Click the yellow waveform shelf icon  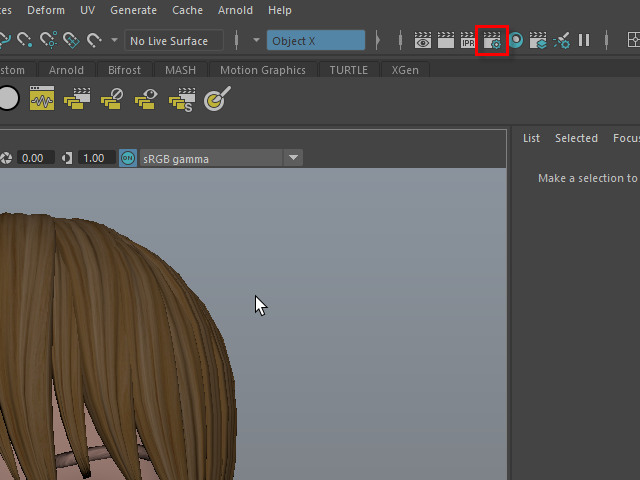click(x=41, y=99)
